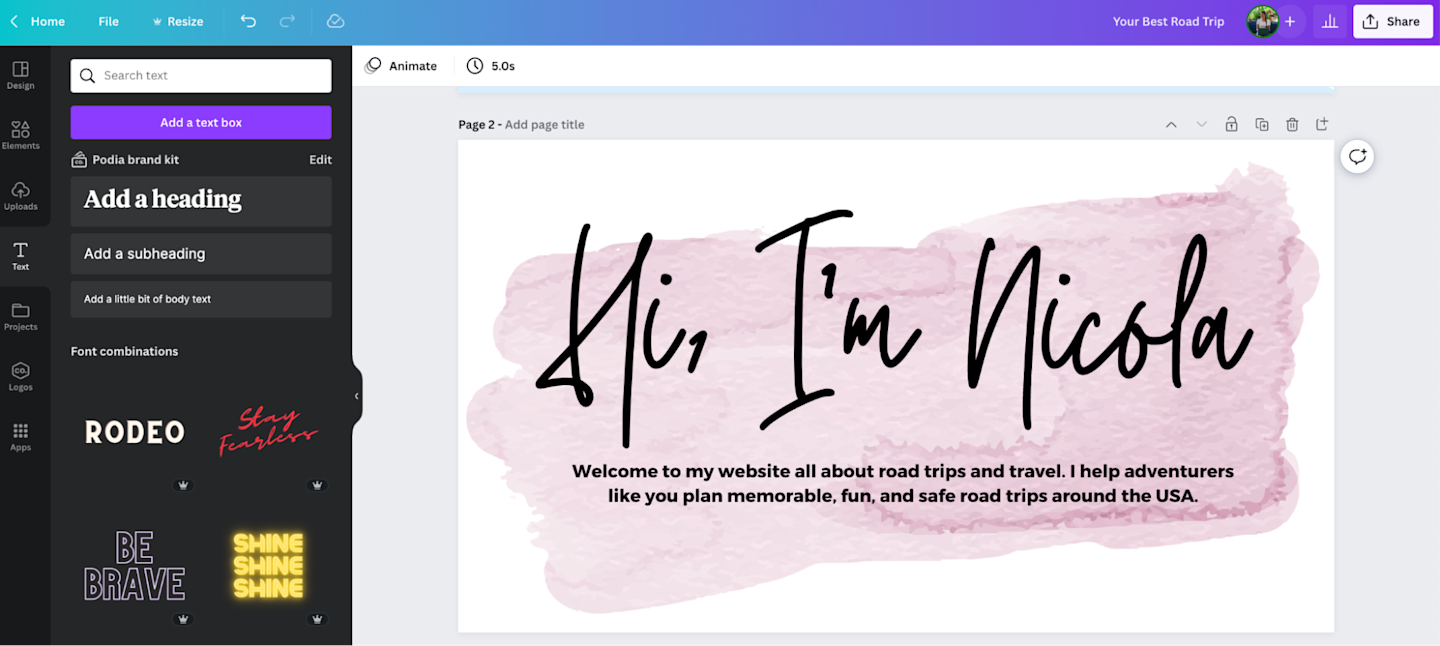Screen dimensions: 1440x646
Task: Open the insights chart icon
Action: click(x=1330, y=21)
